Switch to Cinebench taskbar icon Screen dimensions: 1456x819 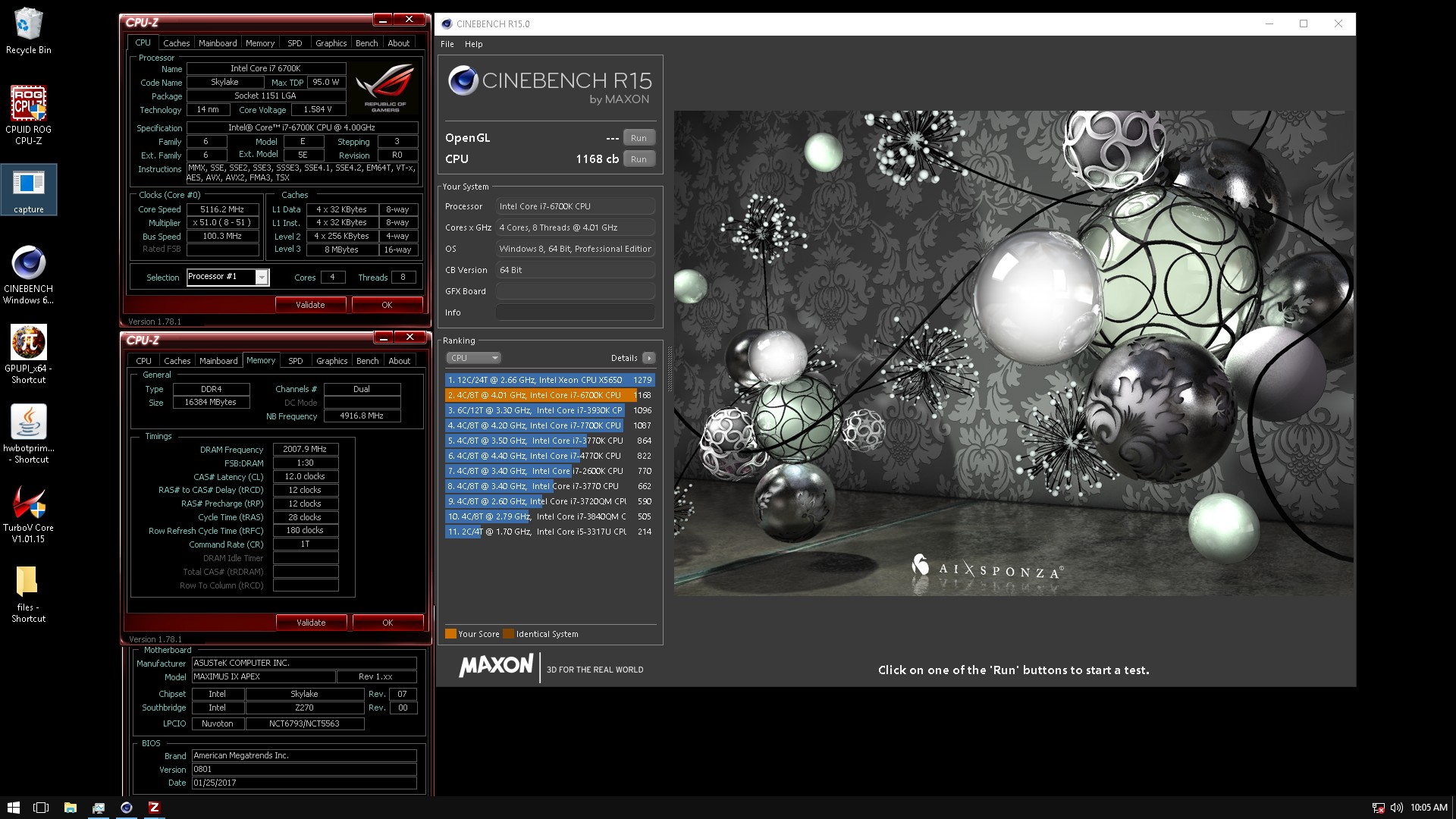pyautogui.click(x=127, y=808)
